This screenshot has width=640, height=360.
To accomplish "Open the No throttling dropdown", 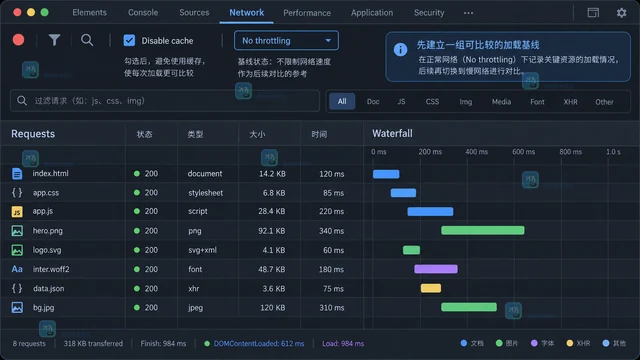I will [286, 40].
